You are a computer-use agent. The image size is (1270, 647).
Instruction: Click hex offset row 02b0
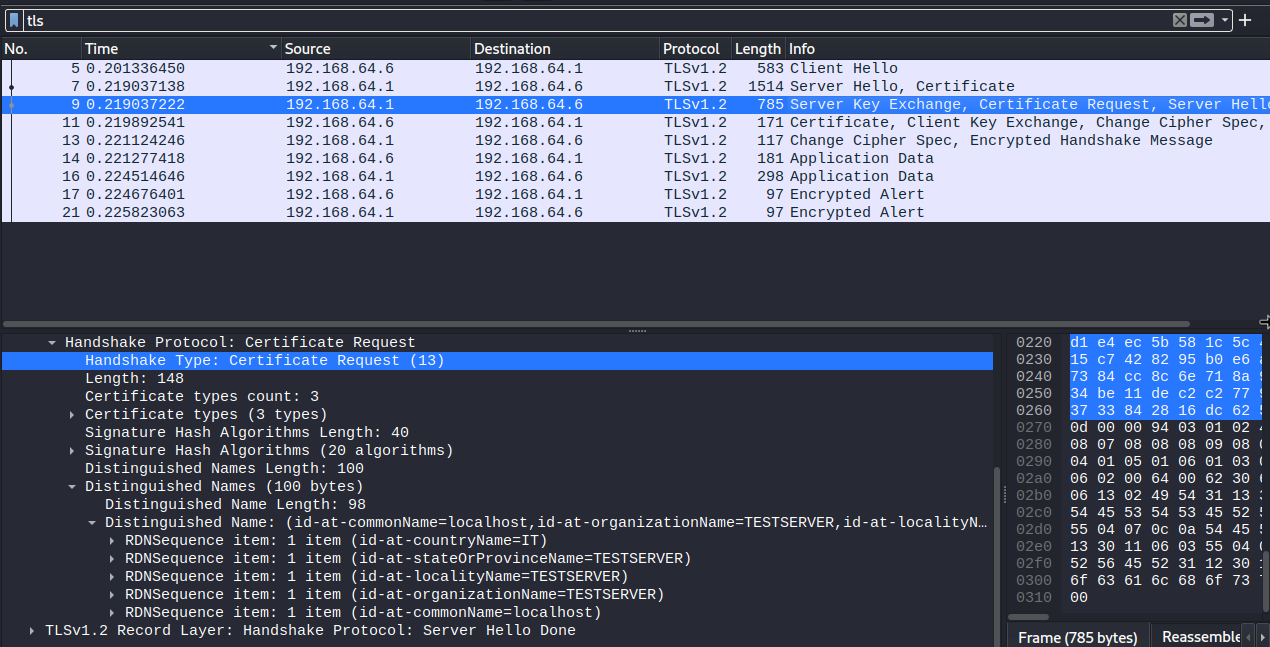[1033, 495]
